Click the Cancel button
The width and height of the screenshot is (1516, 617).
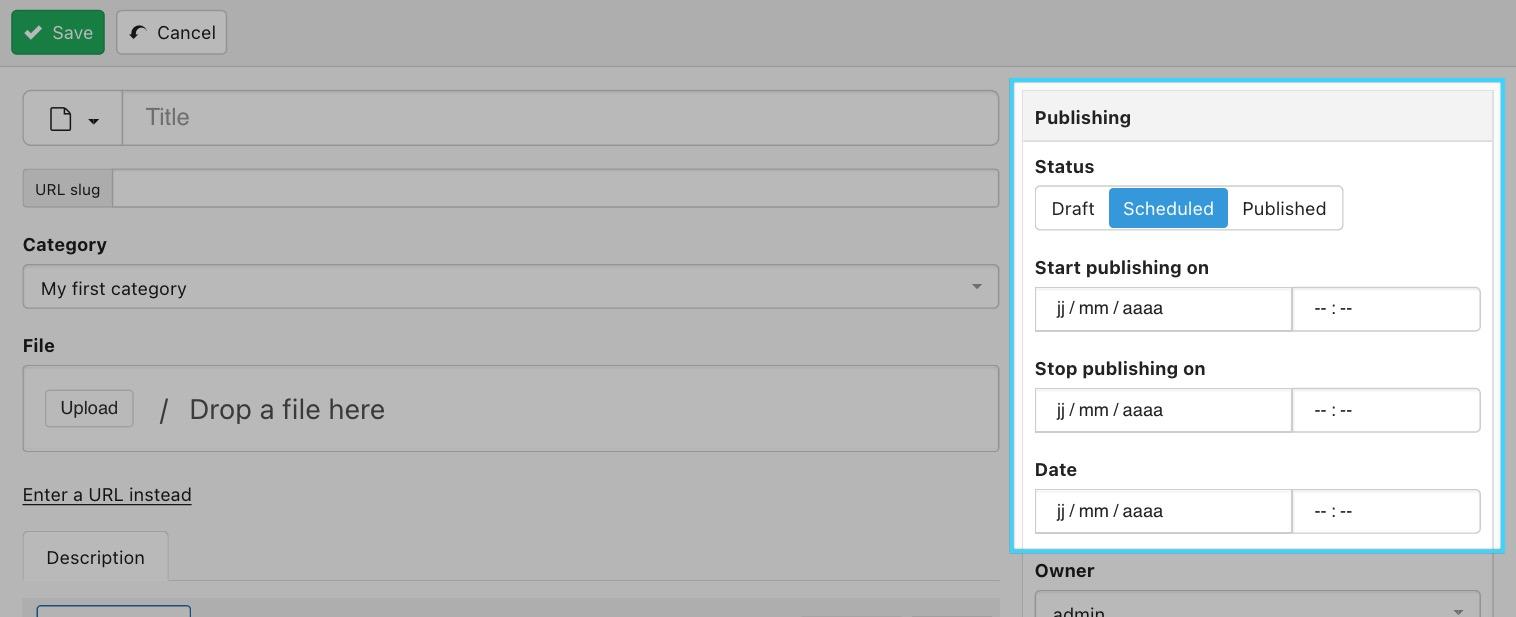(172, 33)
